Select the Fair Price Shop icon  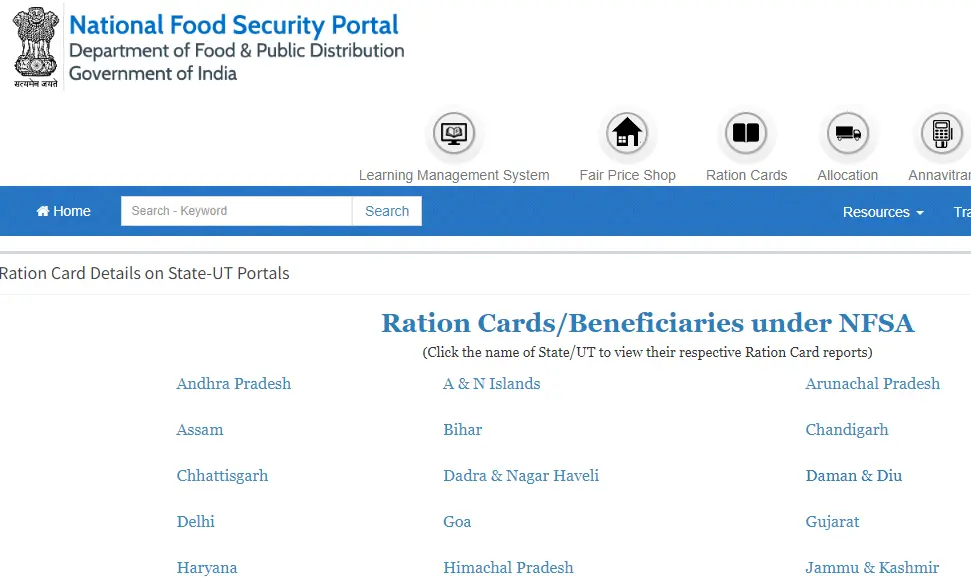pos(627,132)
